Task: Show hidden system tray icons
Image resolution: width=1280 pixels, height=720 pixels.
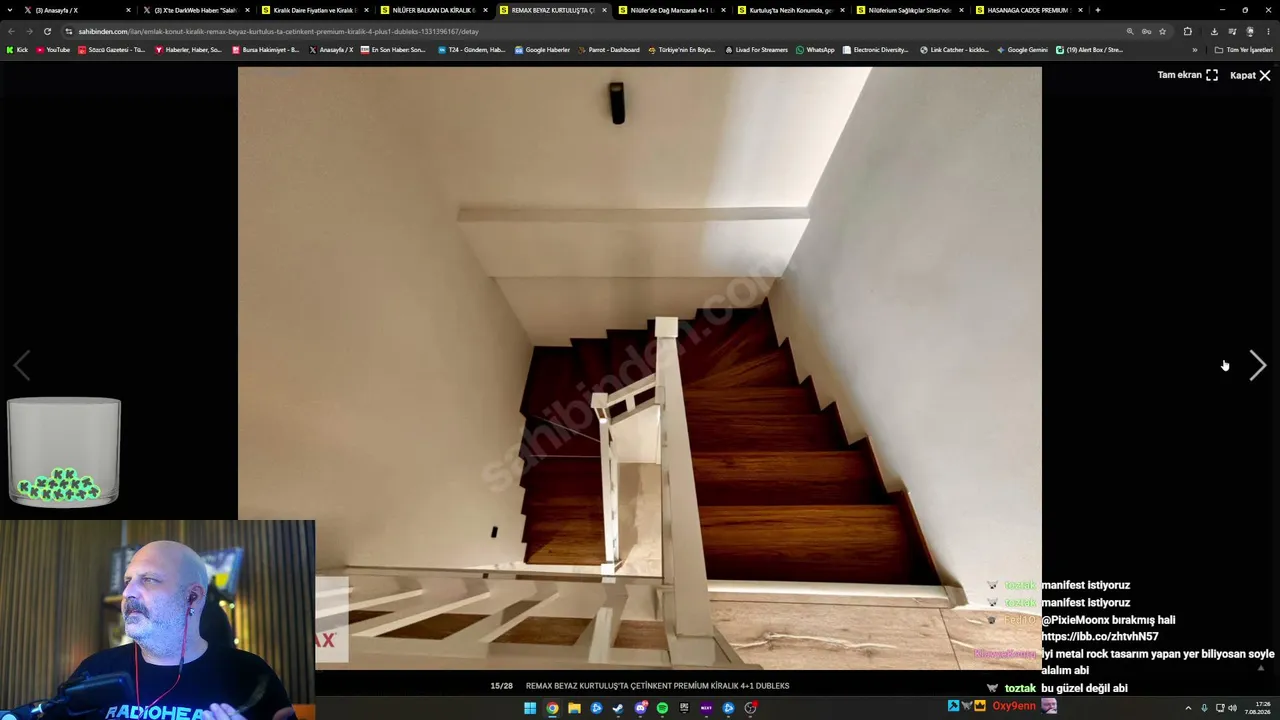Action: [1188, 708]
